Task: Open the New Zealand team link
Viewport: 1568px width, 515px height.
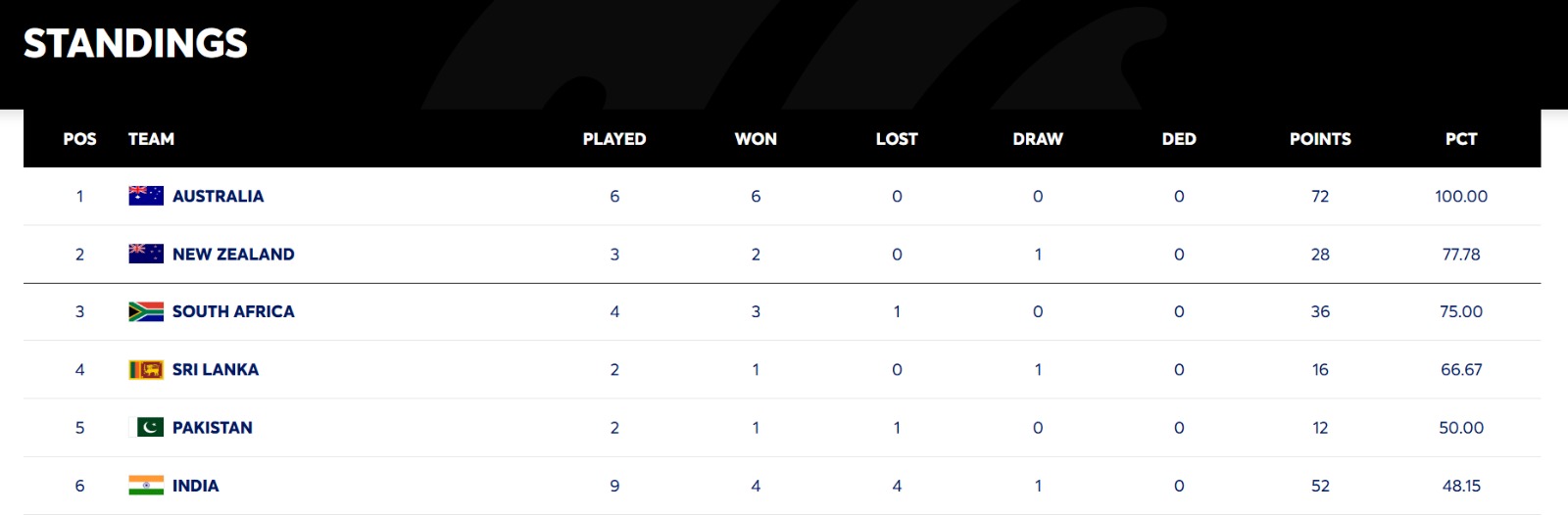Action: [x=233, y=254]
